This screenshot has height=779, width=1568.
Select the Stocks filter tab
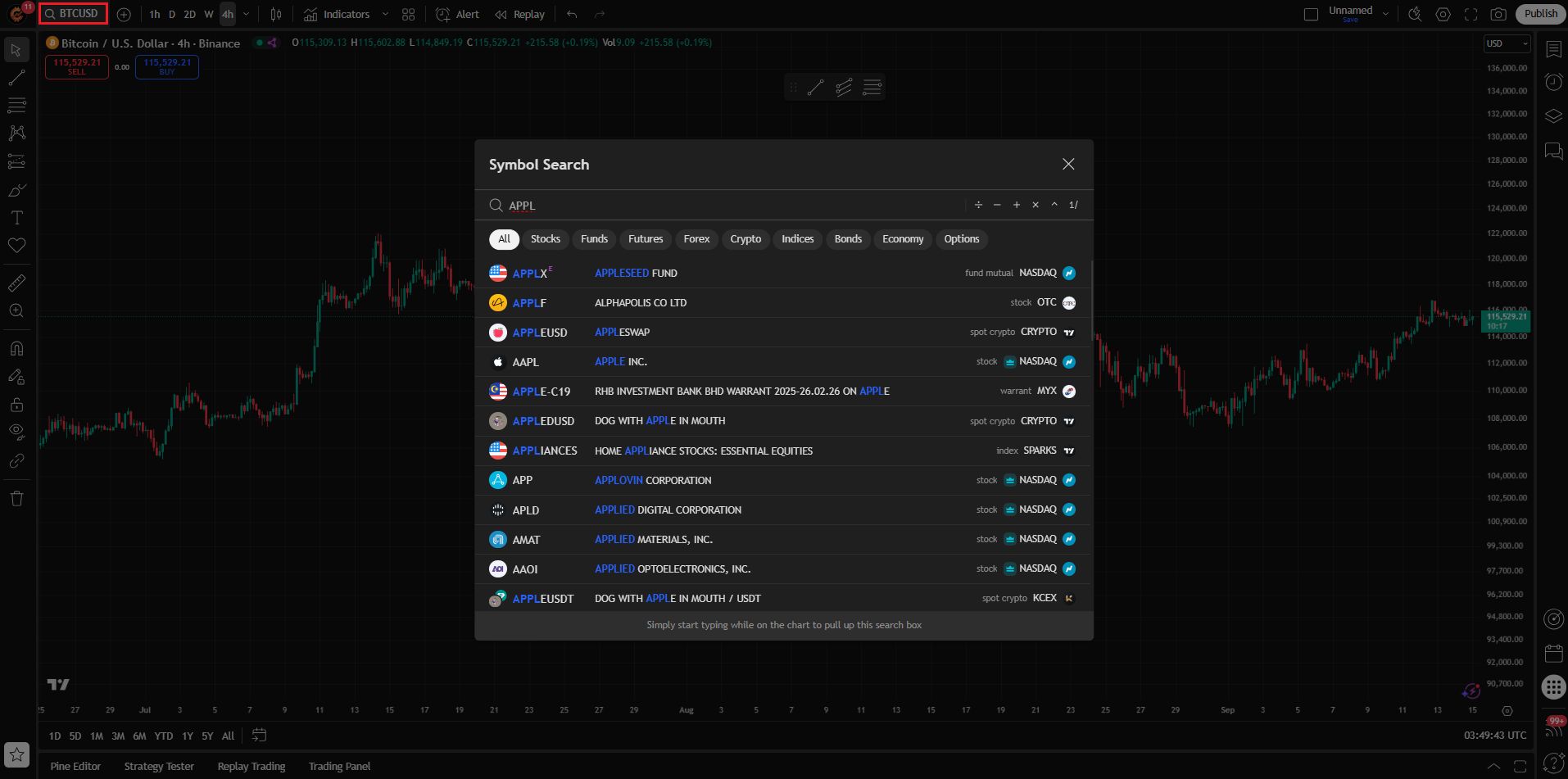(x=546, y=239)
